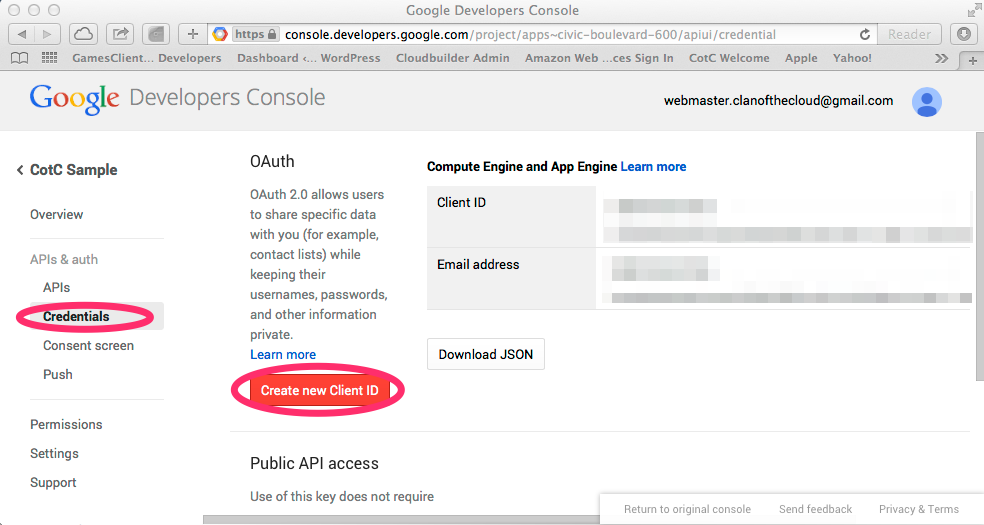Open Dashboard WordPress bookmark
984x525 pixels.
pyautogui.click(x=309, y=58)
